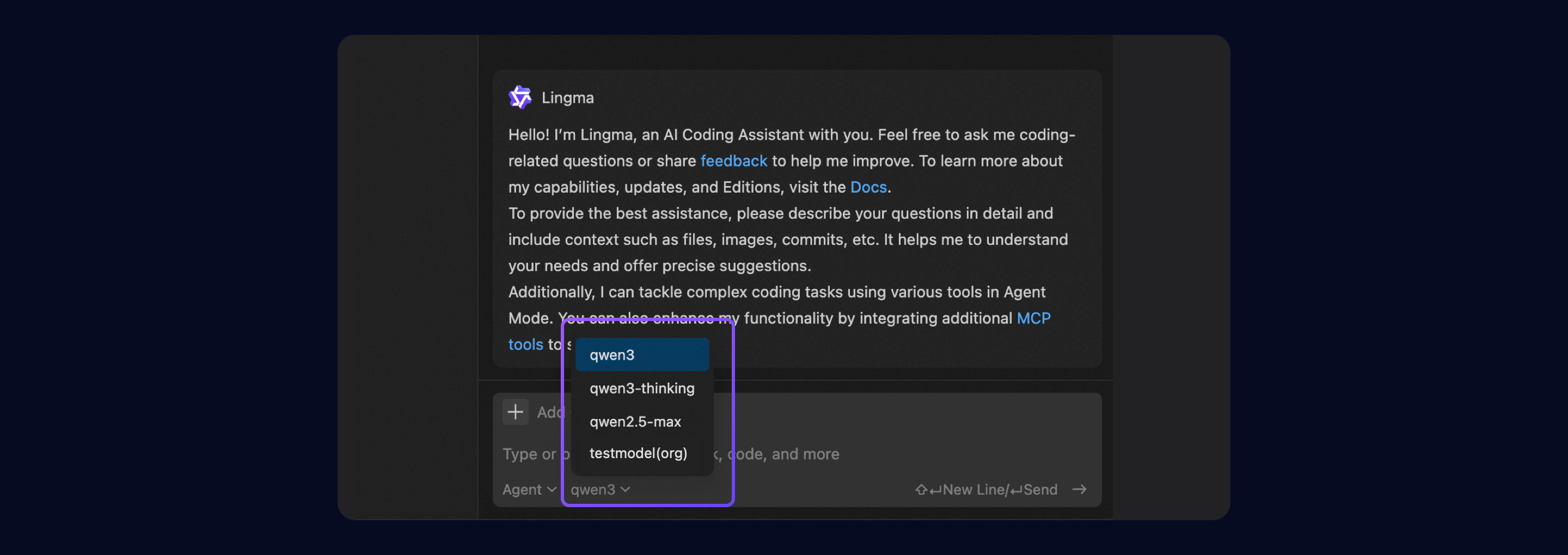
Task: Click the chevron beside the qwen3 selector
Action: tap(625, 489)
